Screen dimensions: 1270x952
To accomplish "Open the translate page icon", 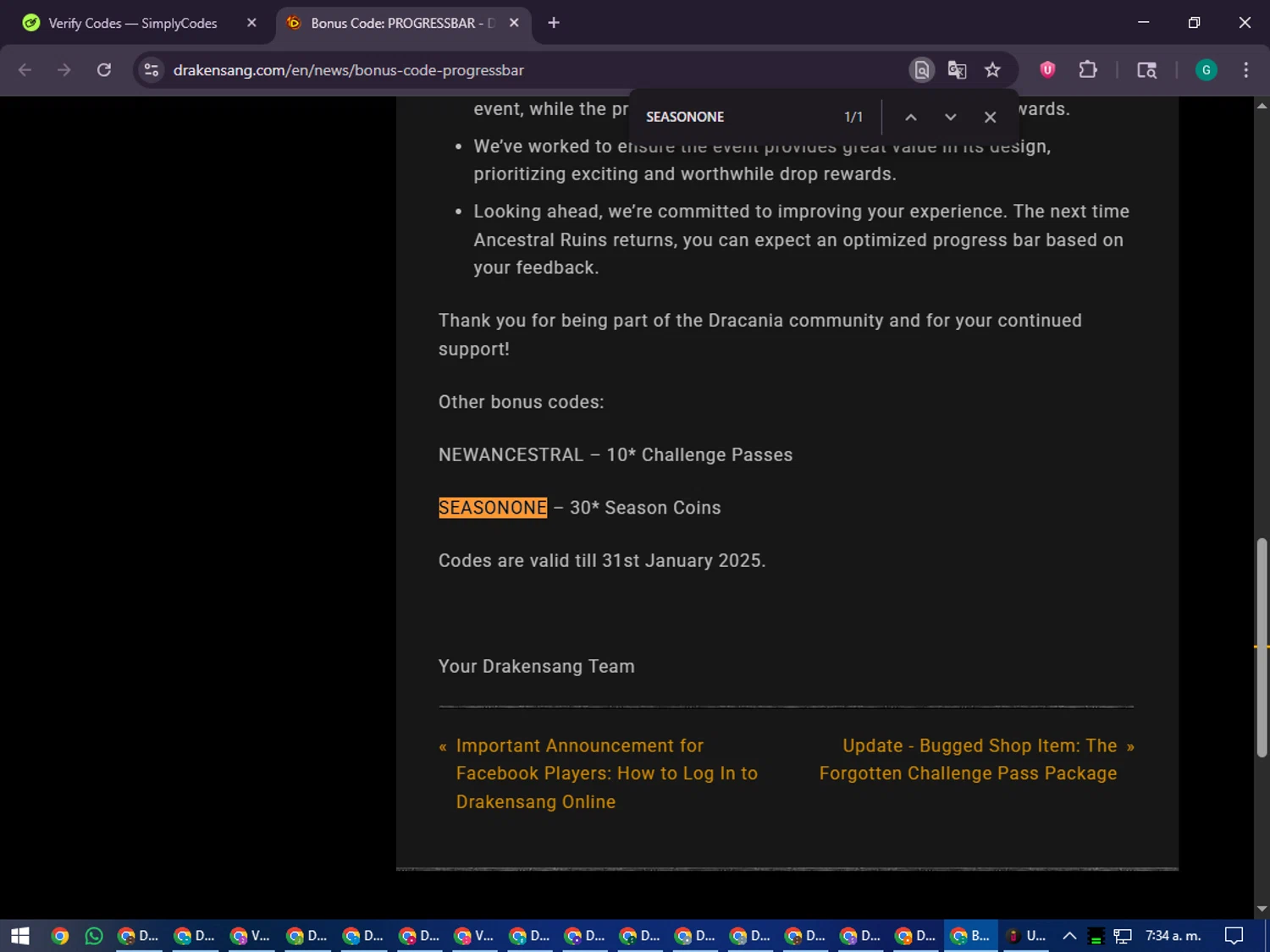I will [958, 70].
